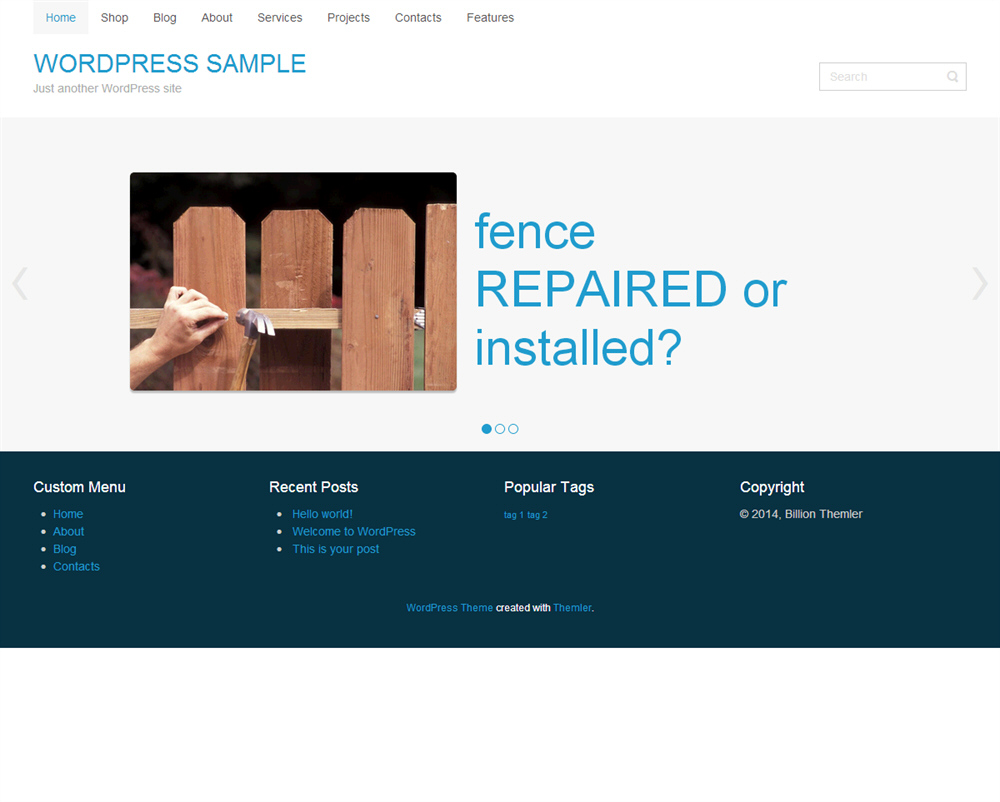The height and width of the screenshot is (802, 1000).
Task: Click the tag 2 link
Action: 537,515
